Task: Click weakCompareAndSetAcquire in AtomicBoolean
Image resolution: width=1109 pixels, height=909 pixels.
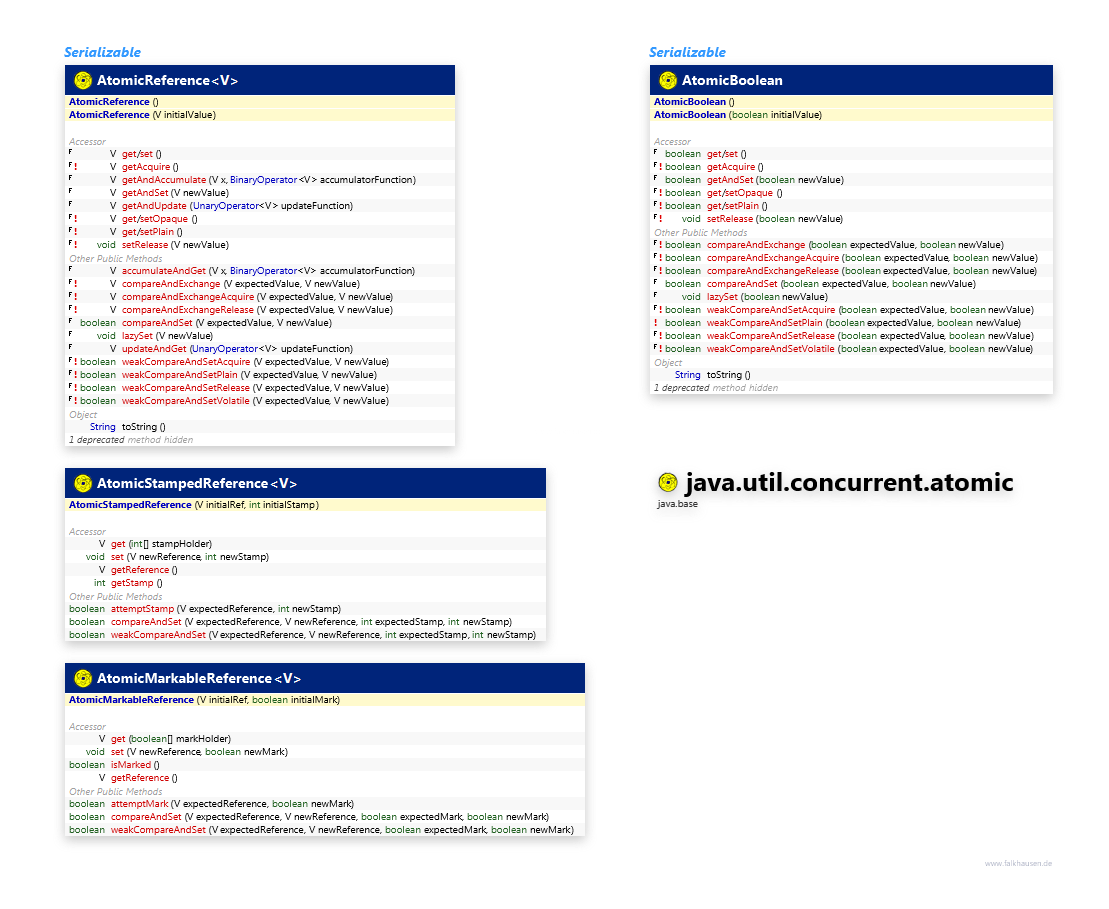Action: coord(771,310)
